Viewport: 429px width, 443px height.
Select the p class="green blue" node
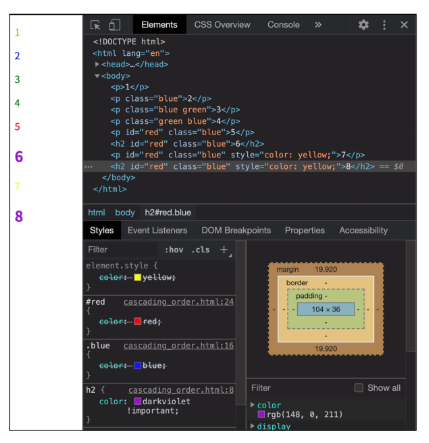coord(175,121)
